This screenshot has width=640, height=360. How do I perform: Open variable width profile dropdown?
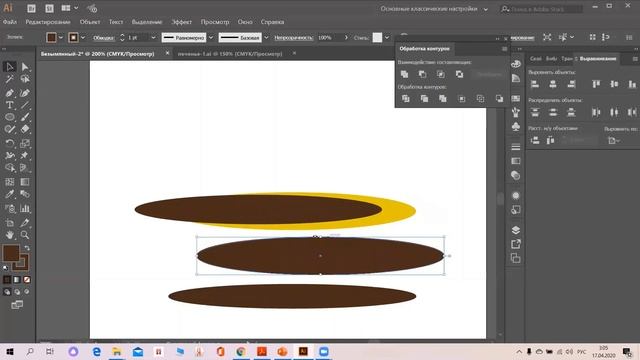(x=211, y=38)
